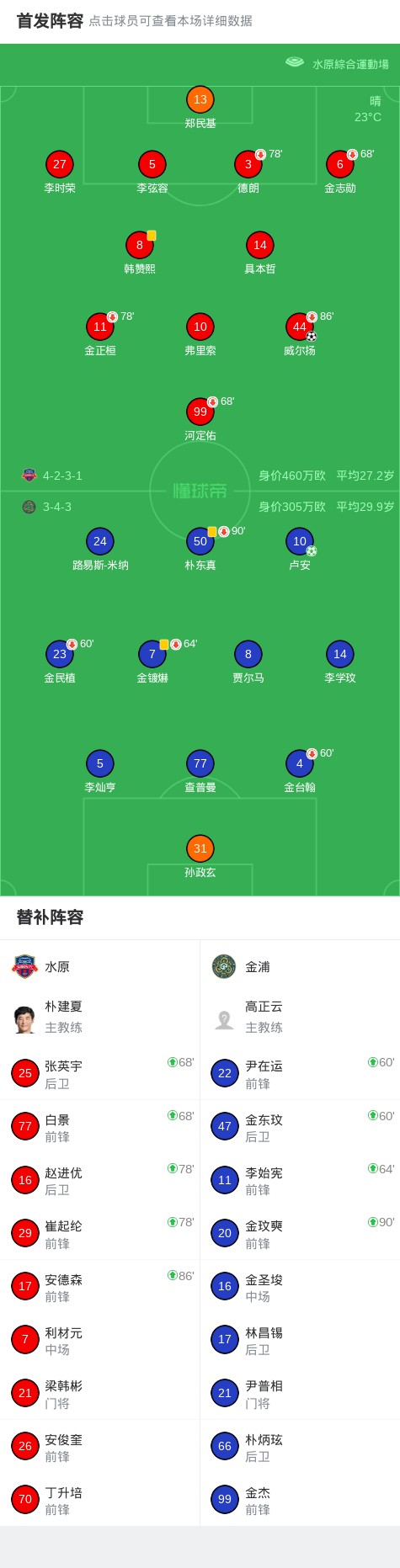Tap goalkeeper 31 孙政玄 icon
The width and height of the screenshot is (400, 1568).
pos(200,848)
